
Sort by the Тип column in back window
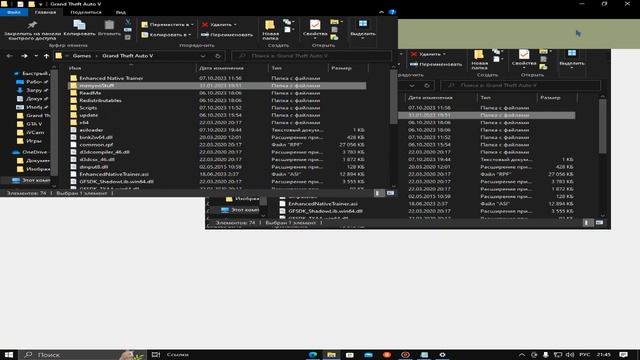(x=485, y=98)
